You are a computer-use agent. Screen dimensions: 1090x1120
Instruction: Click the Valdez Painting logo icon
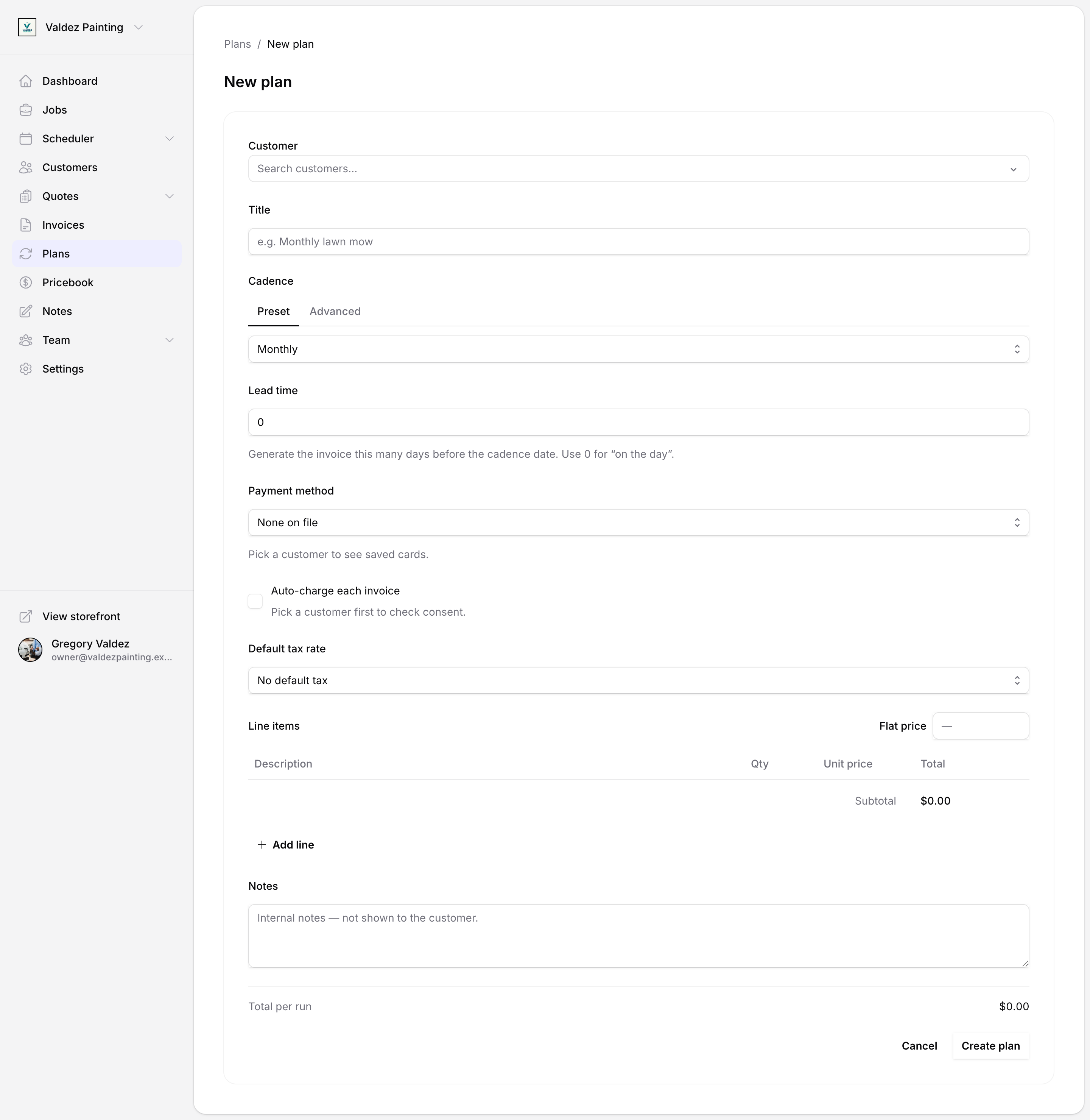pos(27,28)
